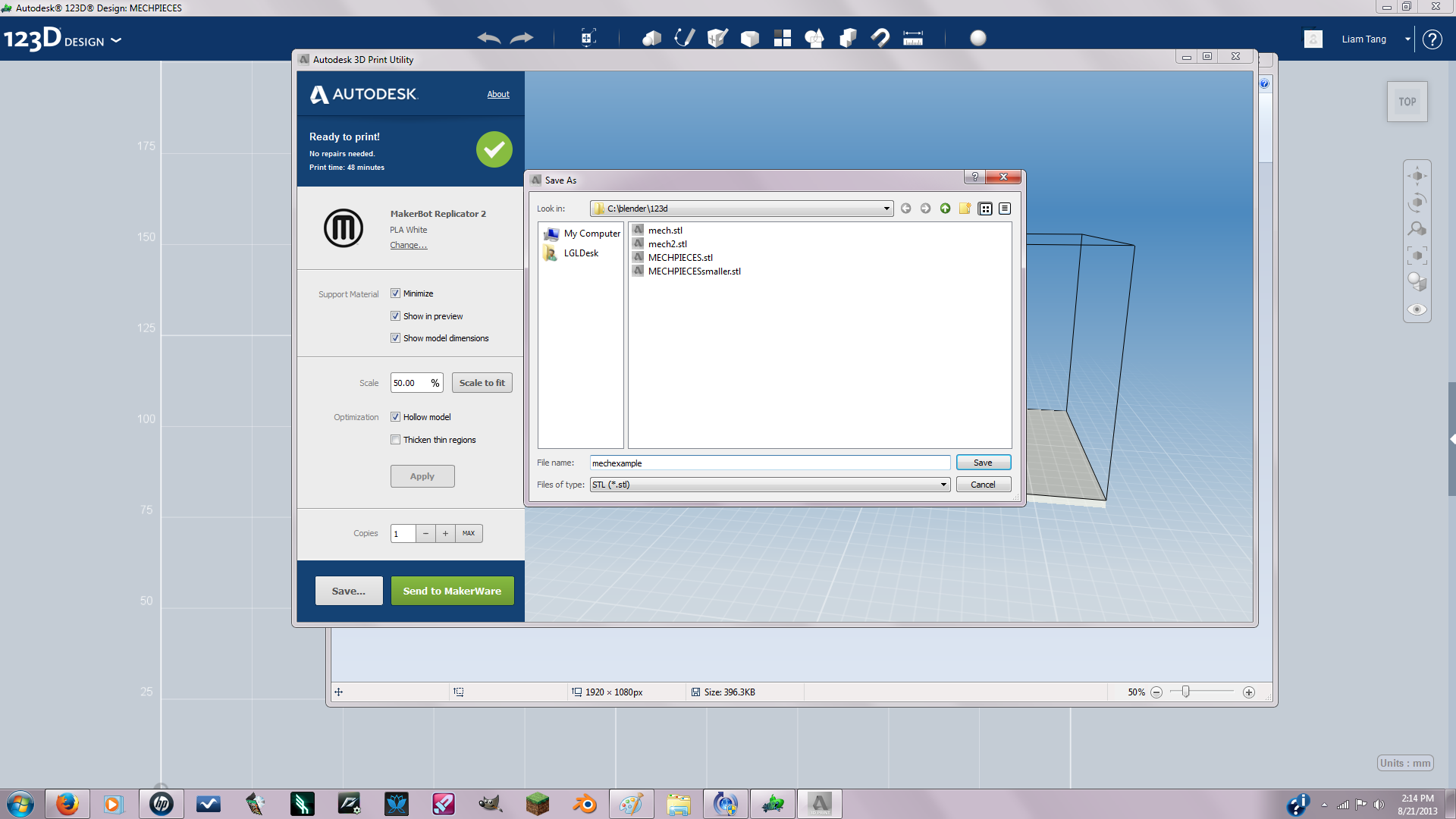Set copies to MAX
The width and height of the screenshot is (1456, 819).
point(469,533)
